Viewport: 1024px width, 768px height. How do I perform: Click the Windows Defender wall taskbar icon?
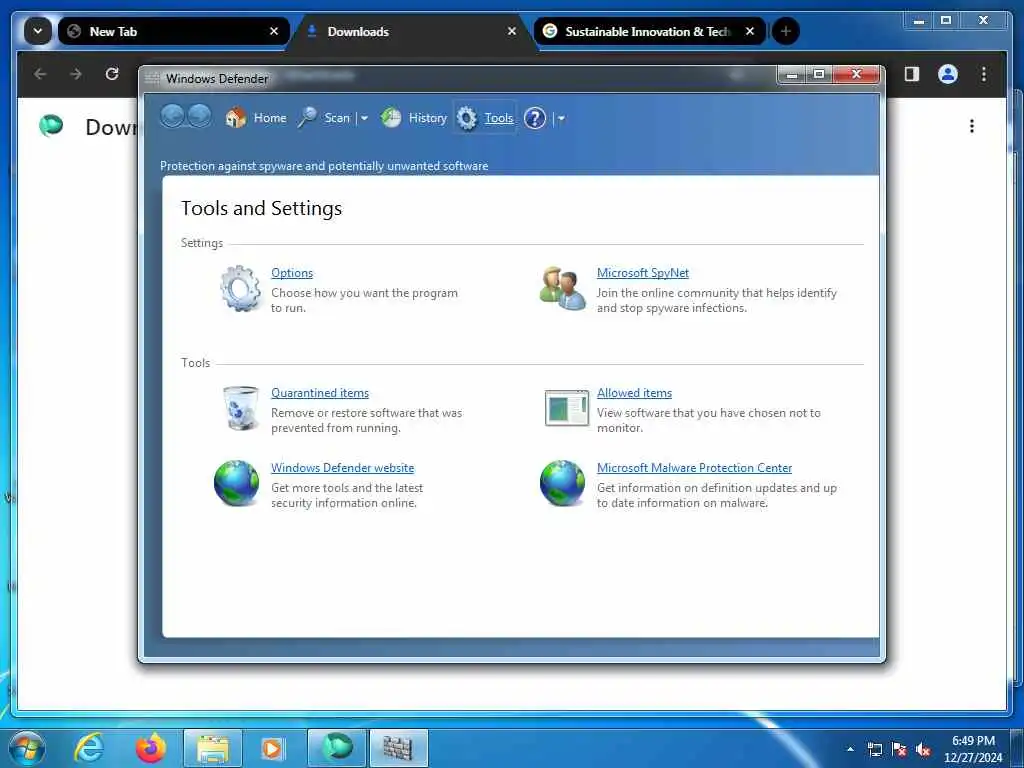click(398, 748)
